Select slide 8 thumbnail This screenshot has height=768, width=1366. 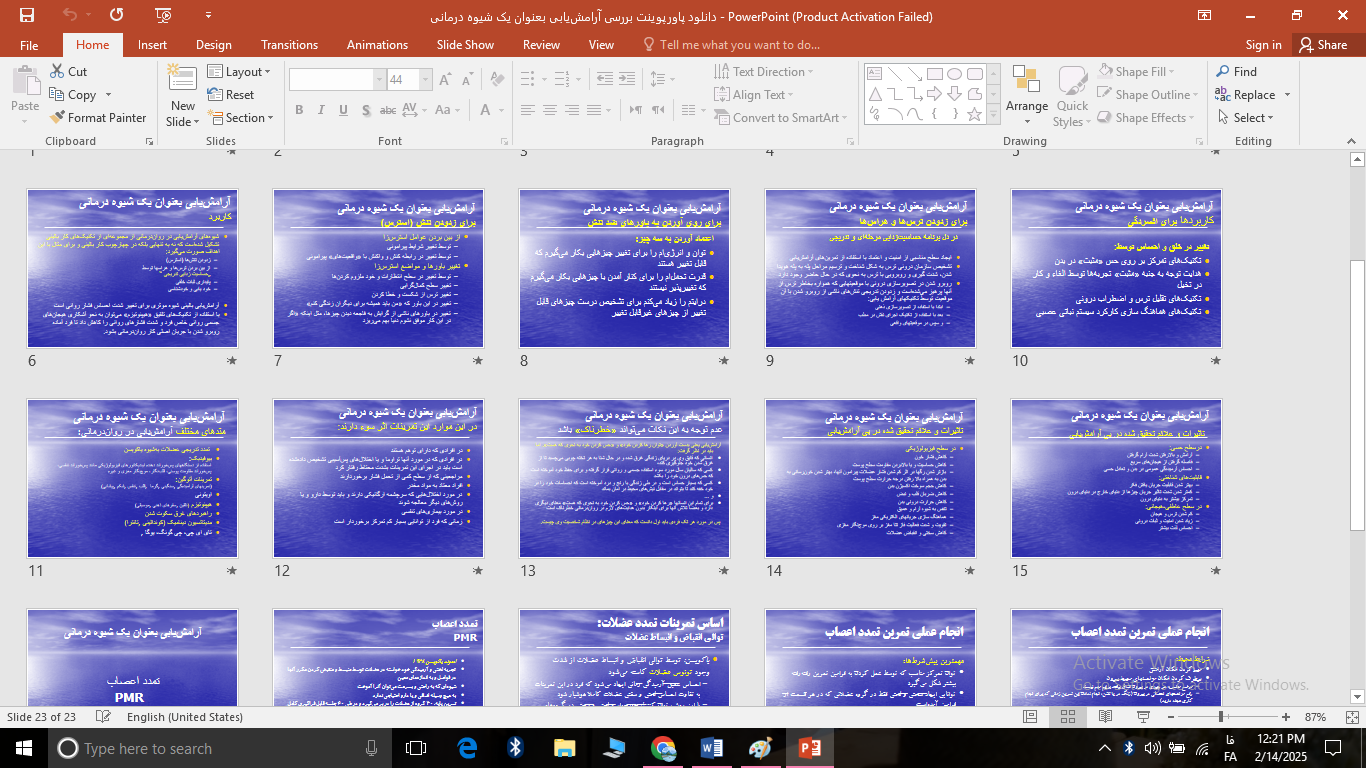(624, 268)
